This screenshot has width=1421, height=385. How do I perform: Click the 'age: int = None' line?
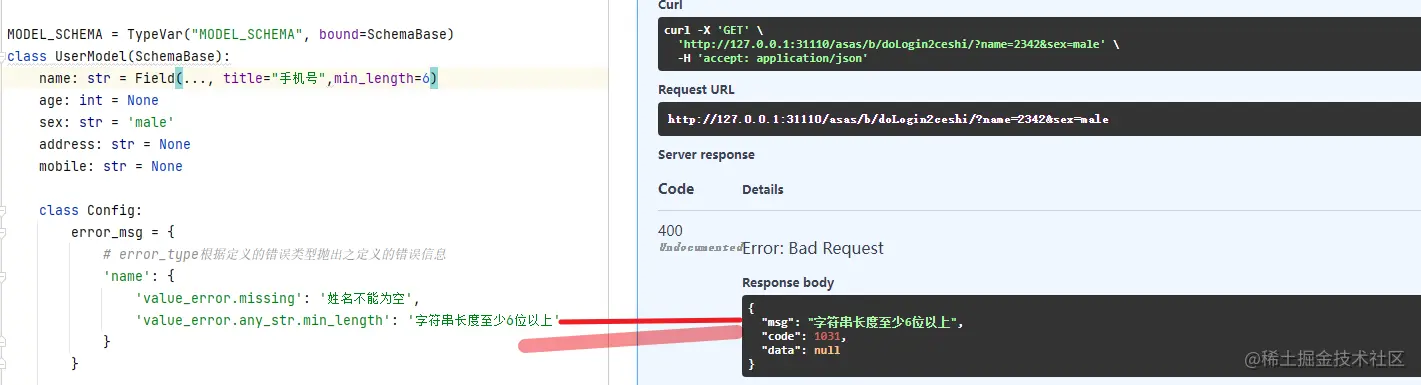[x=99, y=100]
